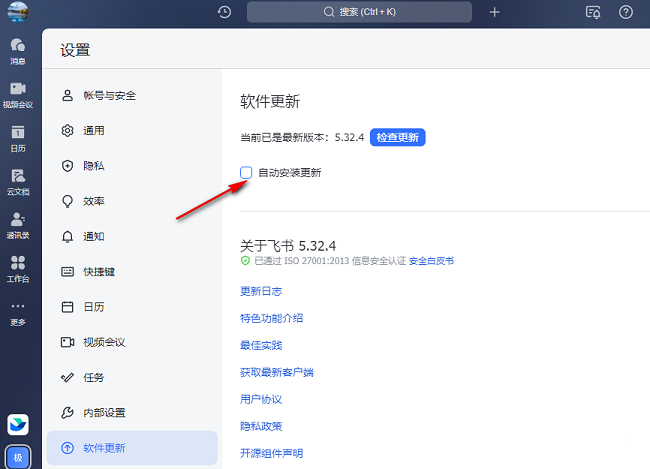This screenshot has height=469, width=650.
Task: Click the search box at top
Action: [360, 12]
